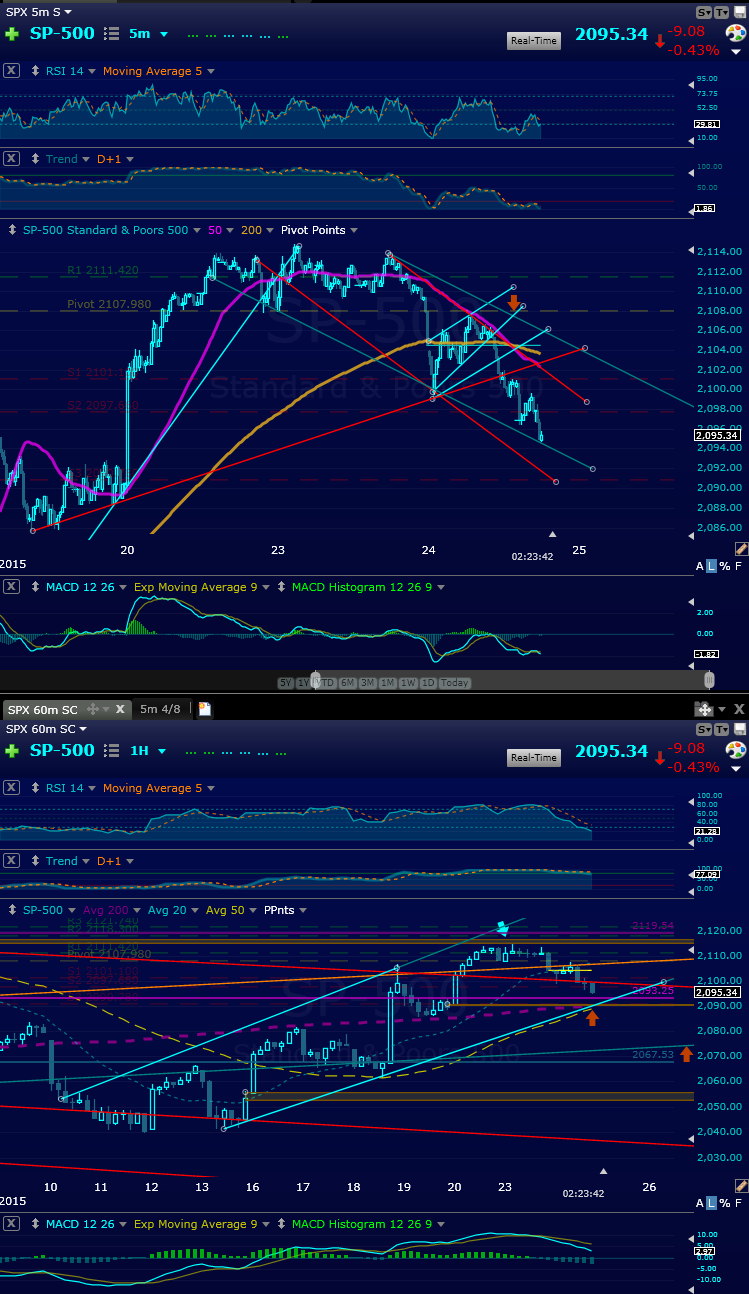
Task: Click the SP-500 symbol field in 5m chart
Action: tap(62, 34)
